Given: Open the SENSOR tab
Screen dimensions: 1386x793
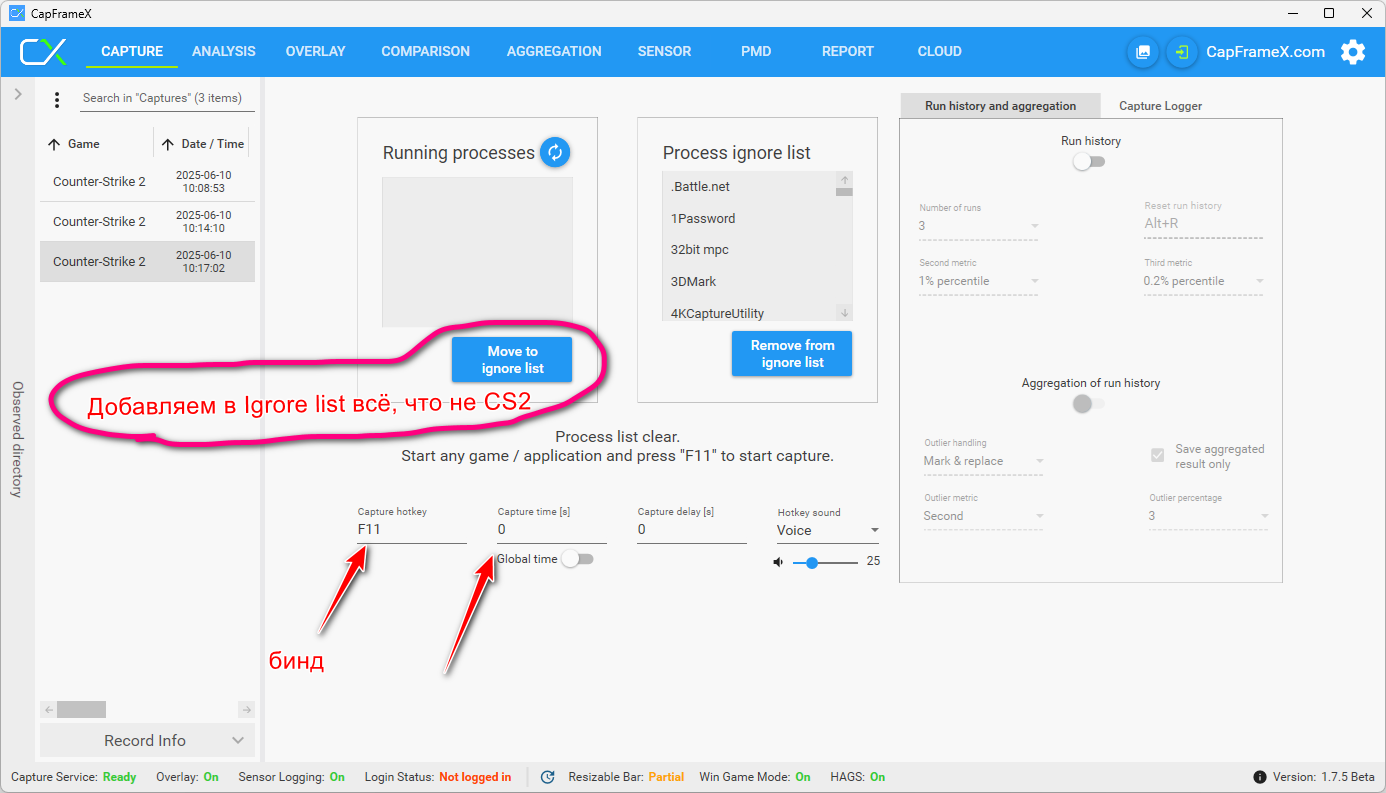Looking at the screenshot, I should 664,51.
